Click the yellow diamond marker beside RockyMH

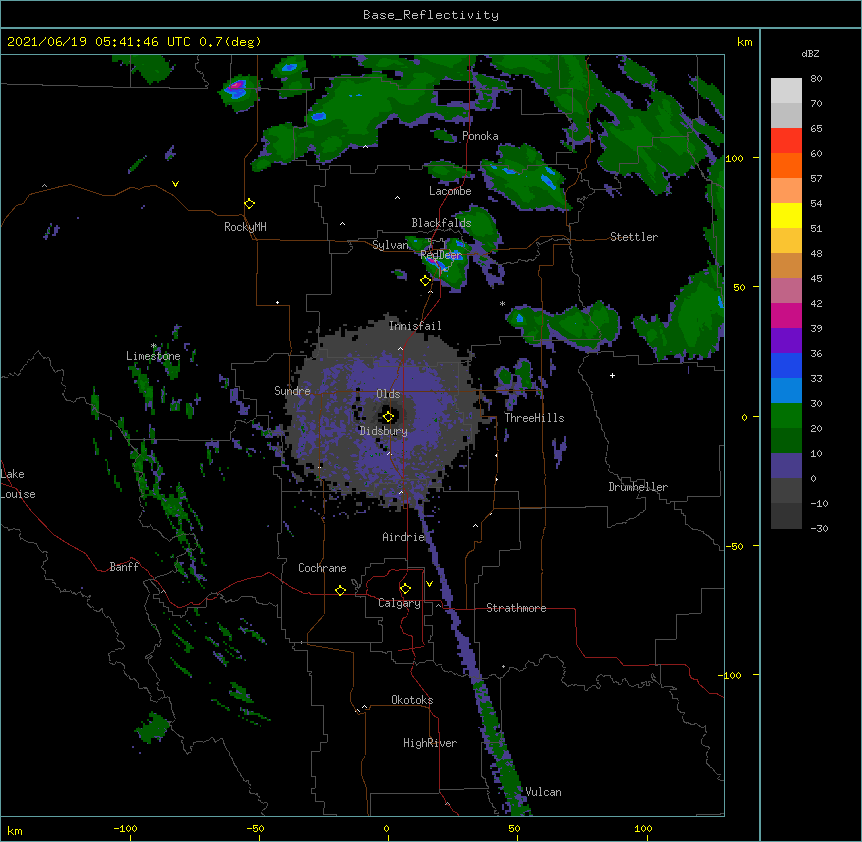click(x=250, y=204)
